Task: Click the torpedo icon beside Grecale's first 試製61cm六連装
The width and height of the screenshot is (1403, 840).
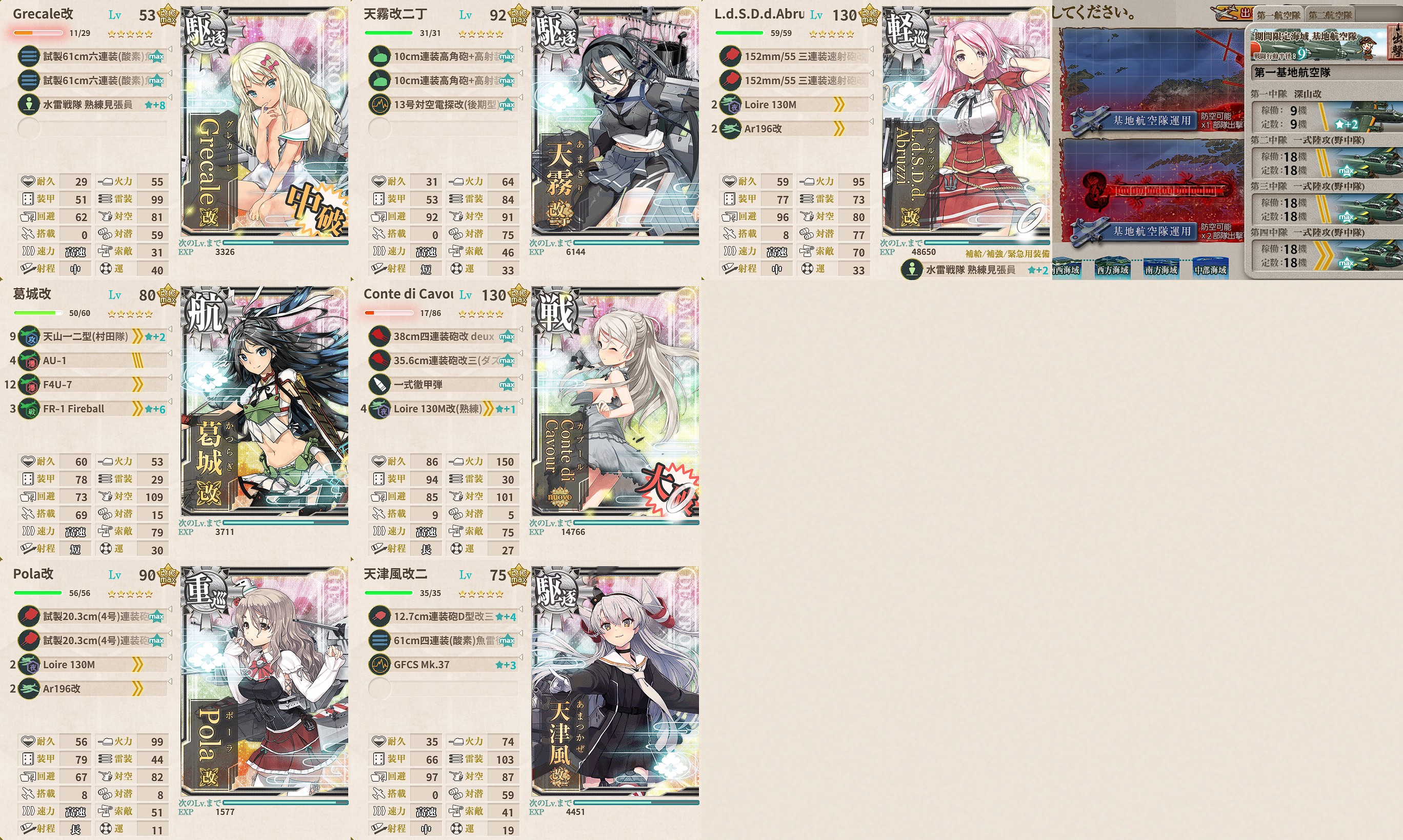Action: tap(28, 56)
